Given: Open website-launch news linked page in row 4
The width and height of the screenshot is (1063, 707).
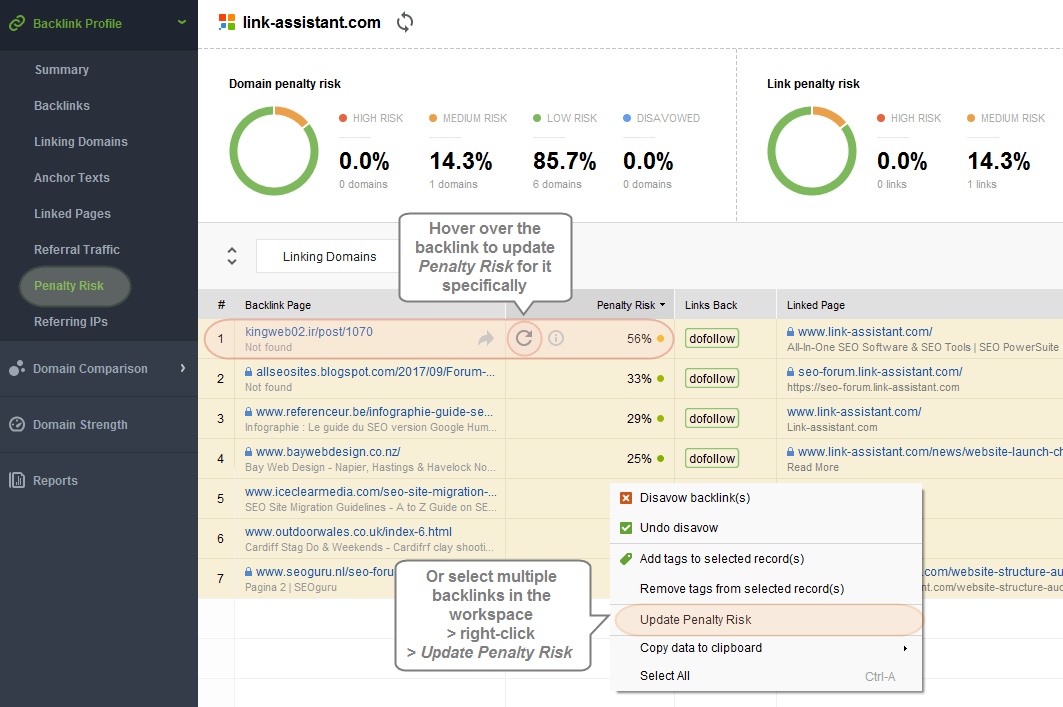Looking at the screenshot, I should [930, 451].
